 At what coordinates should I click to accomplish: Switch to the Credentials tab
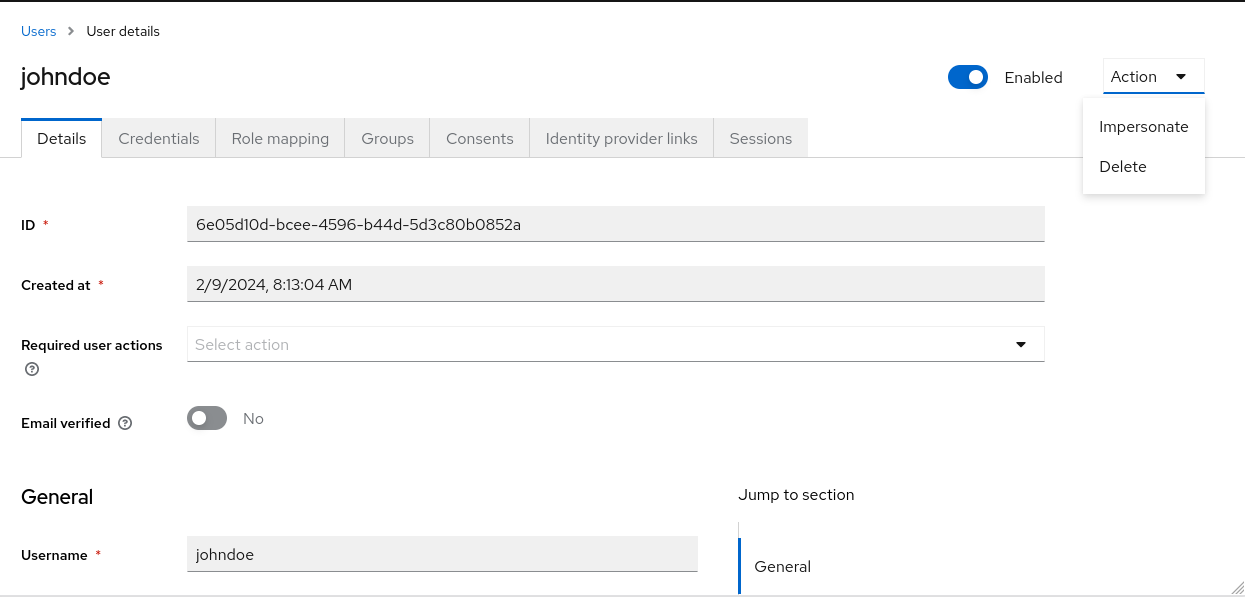pyautogui.click(x=158, y=138)
